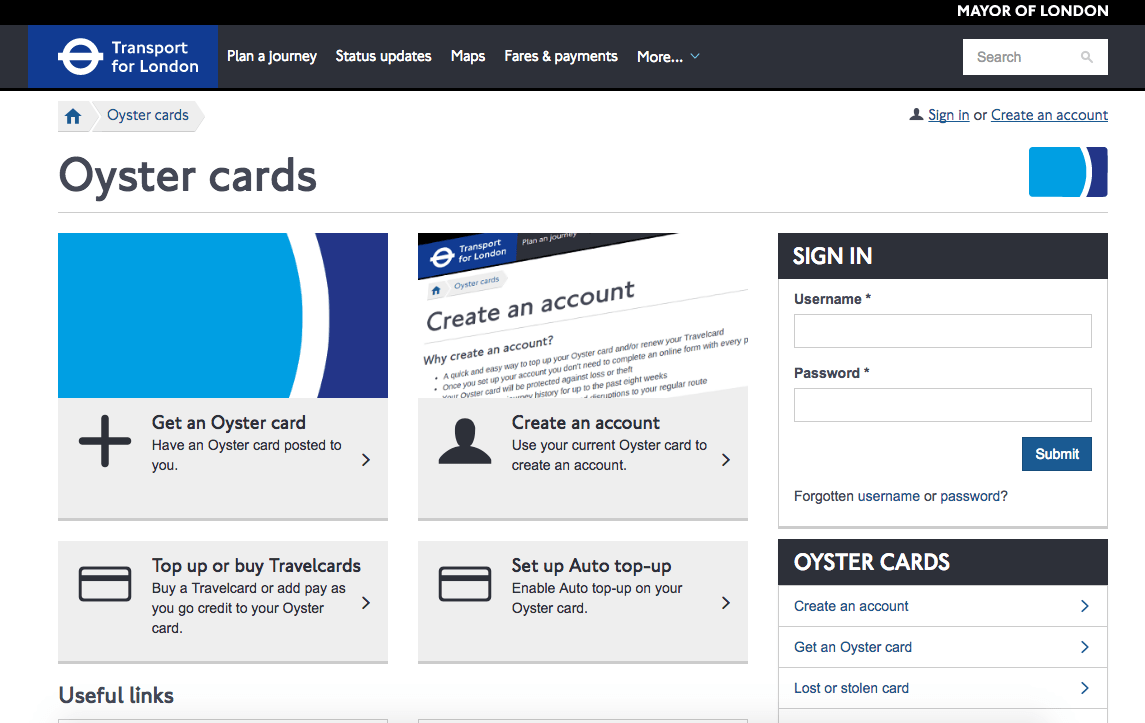The height and width of the screenshot is (723, 1145).
Task: Click the search magnifier icon
Action: click(x=1087, y=57)
